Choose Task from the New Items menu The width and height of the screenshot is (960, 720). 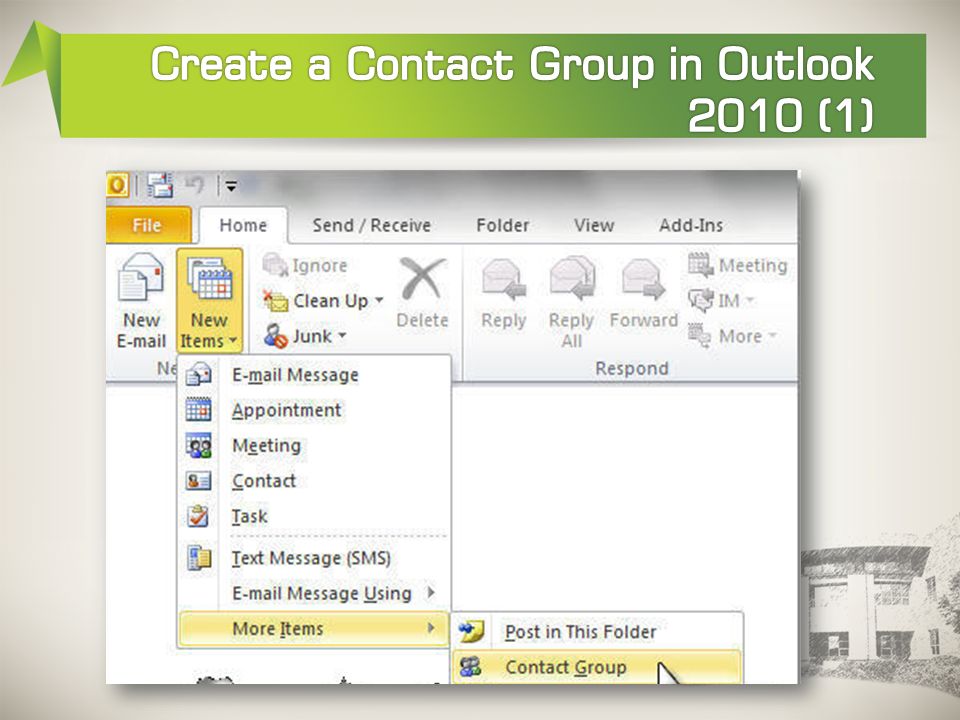tap(314, 517)
